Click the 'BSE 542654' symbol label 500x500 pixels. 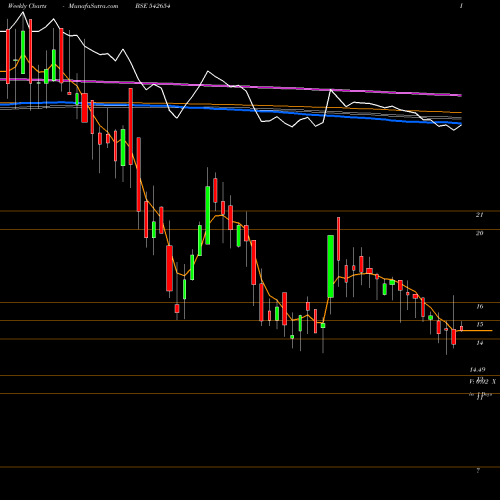coord(153,6)
